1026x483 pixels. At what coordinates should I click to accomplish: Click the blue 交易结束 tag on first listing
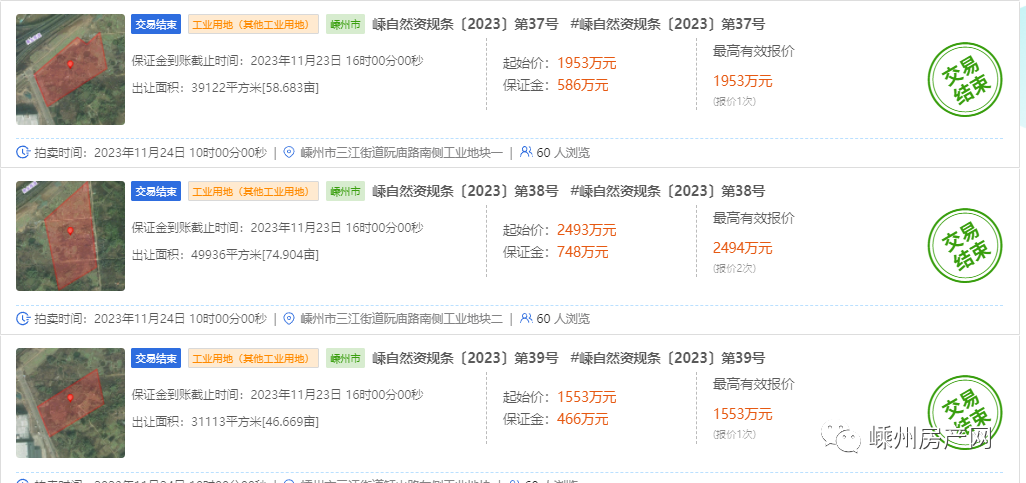(x=155, y=24)
